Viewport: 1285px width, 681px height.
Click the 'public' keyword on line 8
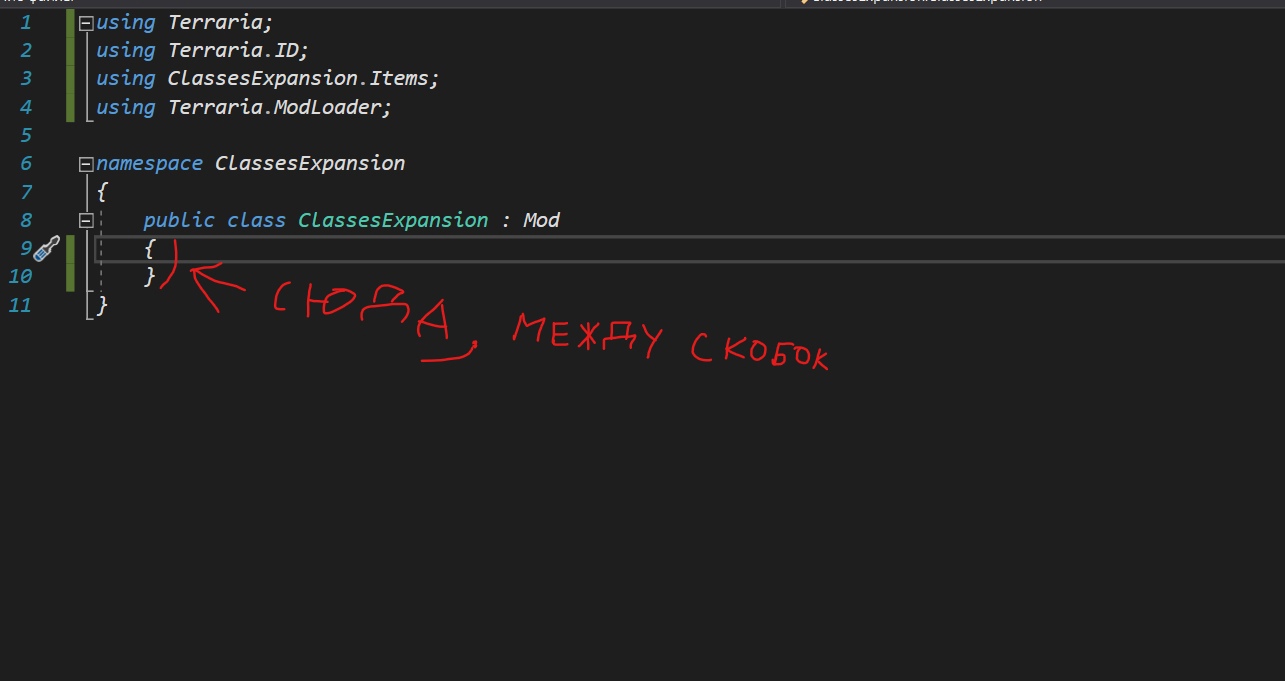pyautogui.click(x=179, y=220)
